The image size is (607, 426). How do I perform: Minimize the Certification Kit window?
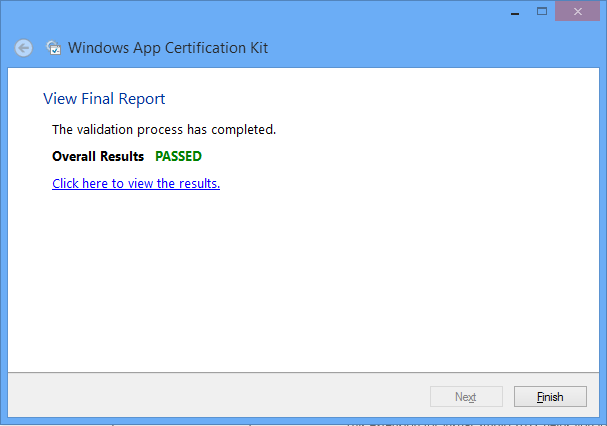514,12
